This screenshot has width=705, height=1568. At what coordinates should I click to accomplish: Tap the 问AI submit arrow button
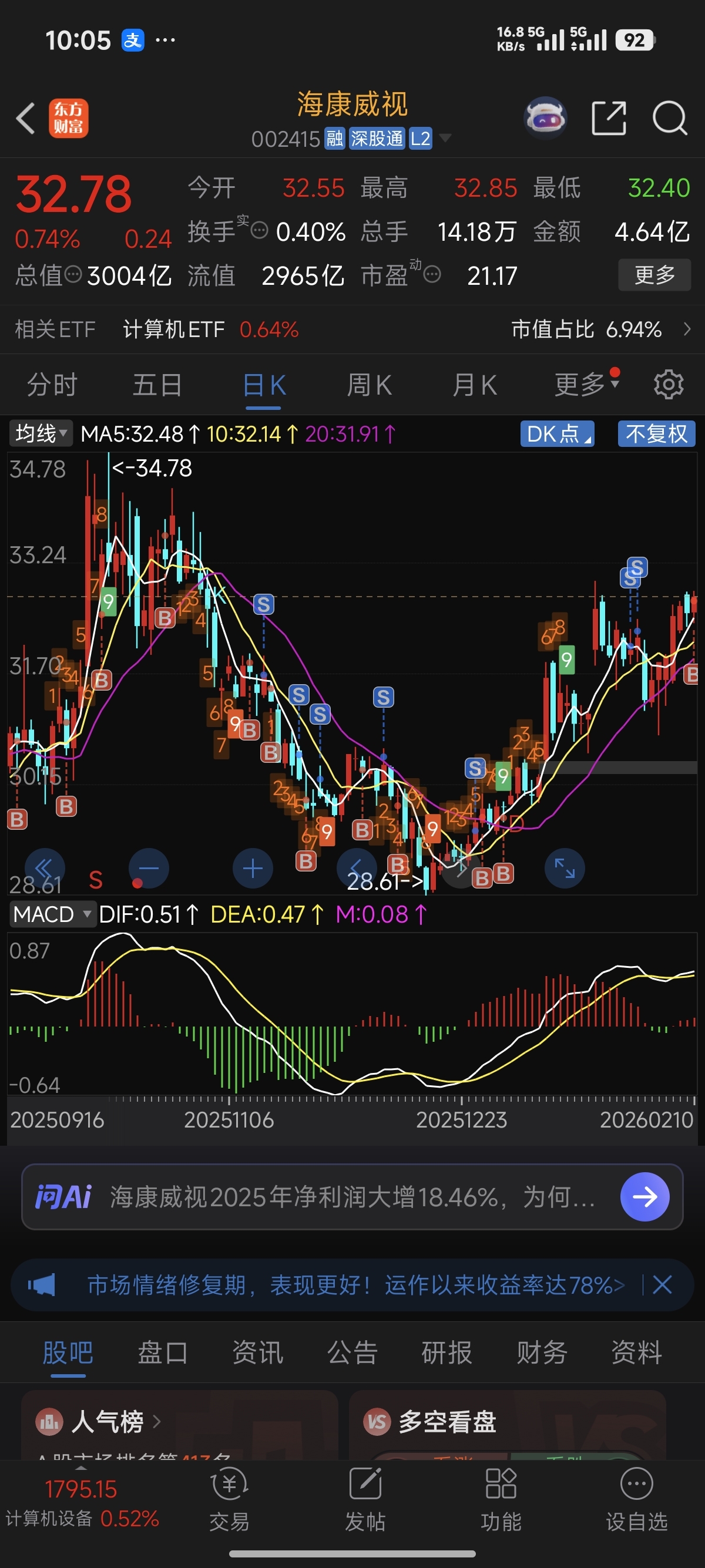click(644, 1197)
